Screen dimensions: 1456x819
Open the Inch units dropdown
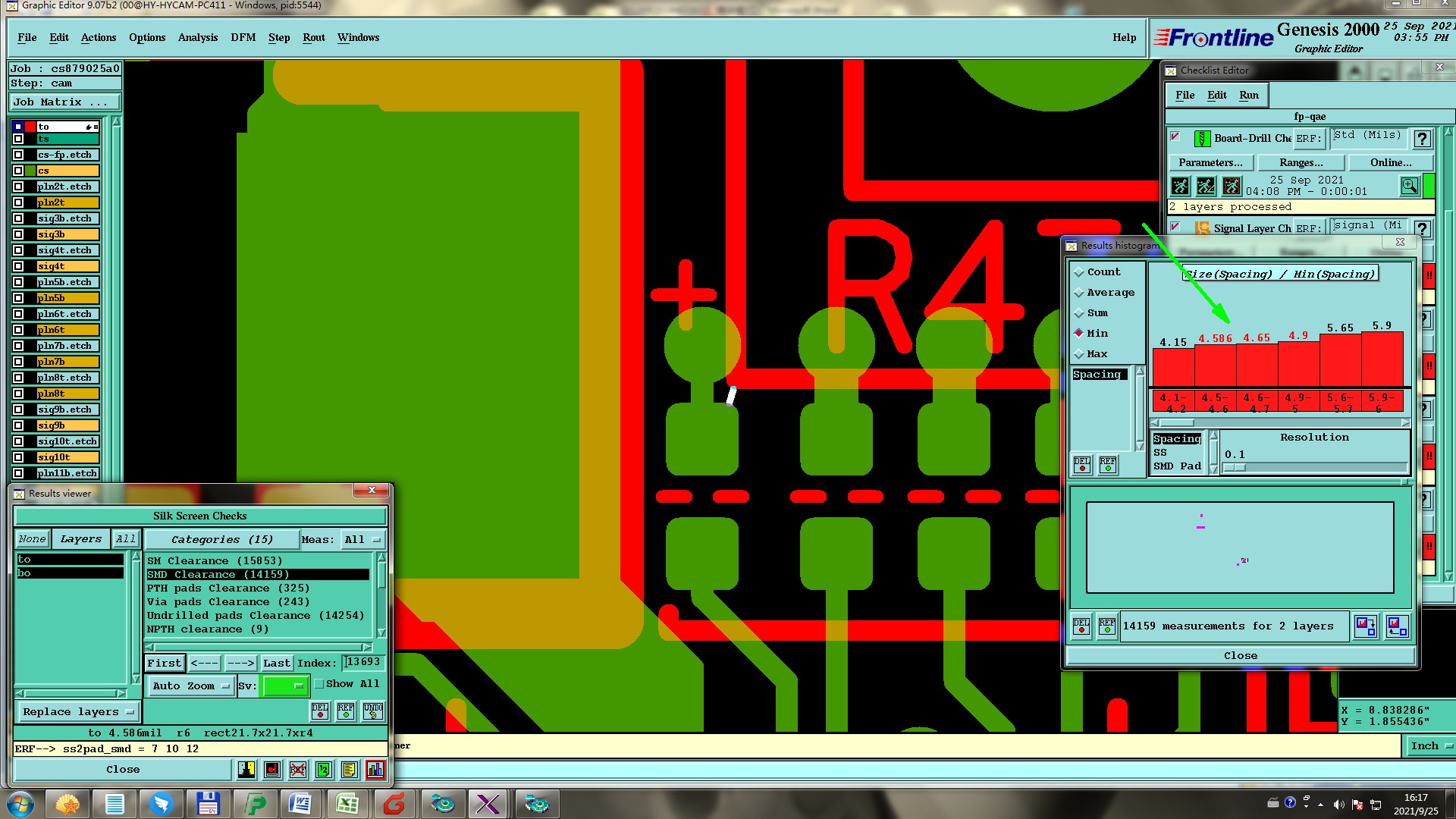tap(1431, 746)
